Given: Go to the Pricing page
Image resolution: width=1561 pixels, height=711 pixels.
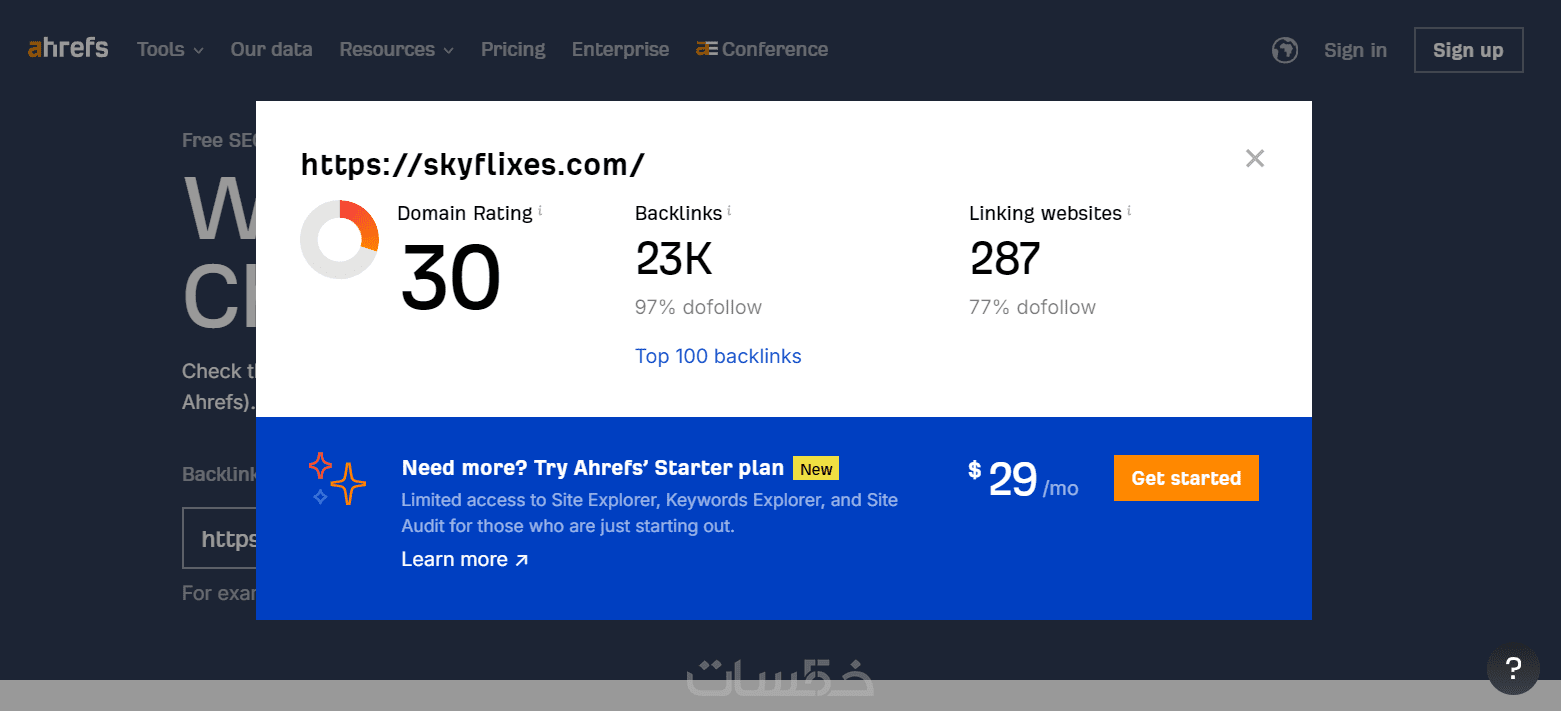Looking at the screenshot, I should [513, 49].
